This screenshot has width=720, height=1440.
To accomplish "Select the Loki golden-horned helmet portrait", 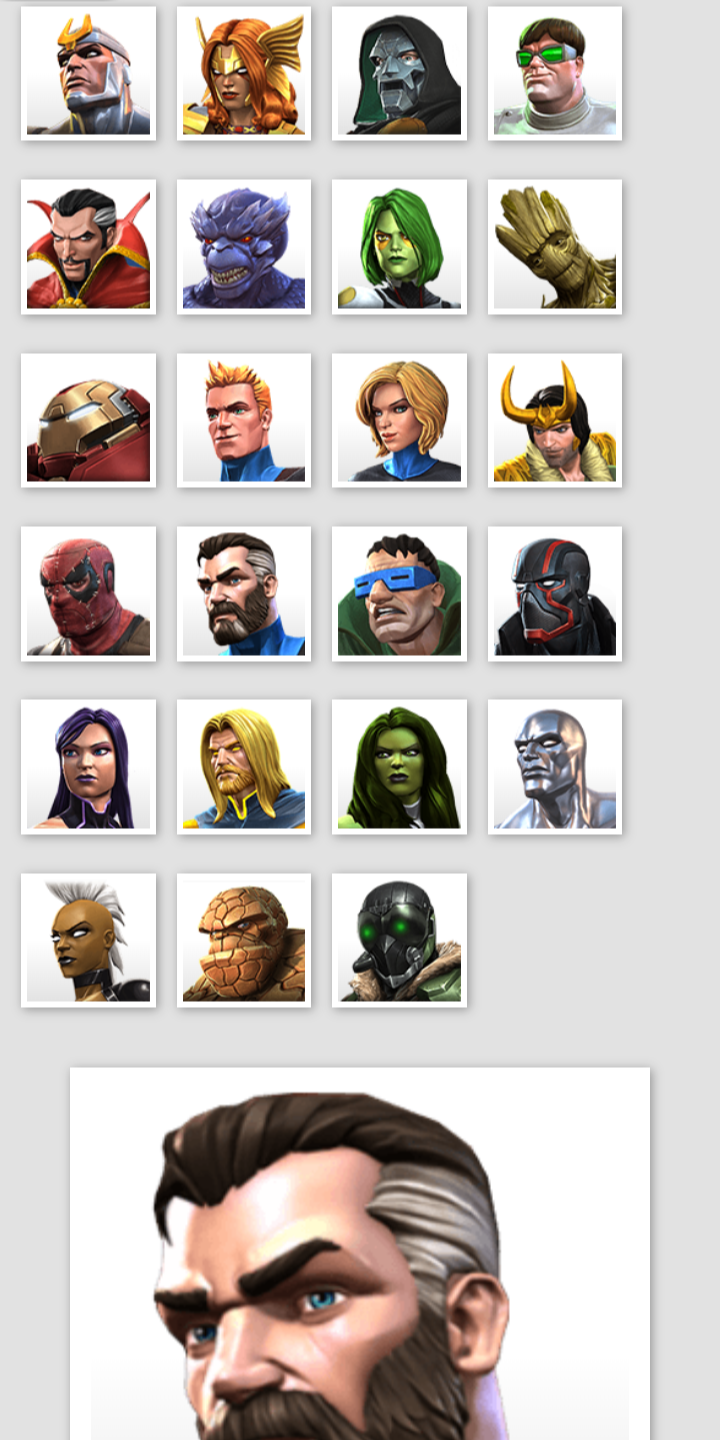I will pos(555,420).
